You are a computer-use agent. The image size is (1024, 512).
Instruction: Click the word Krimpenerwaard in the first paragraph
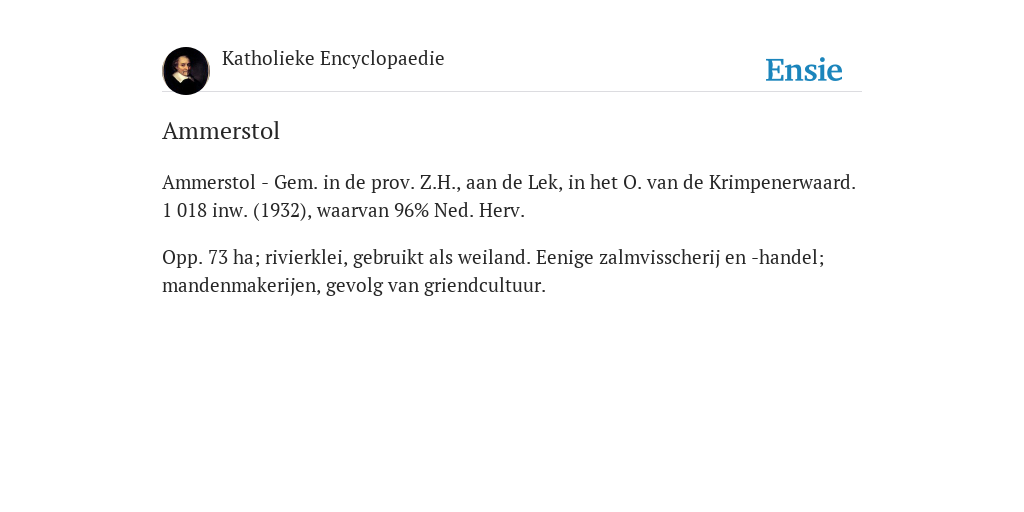coord(782,183)
